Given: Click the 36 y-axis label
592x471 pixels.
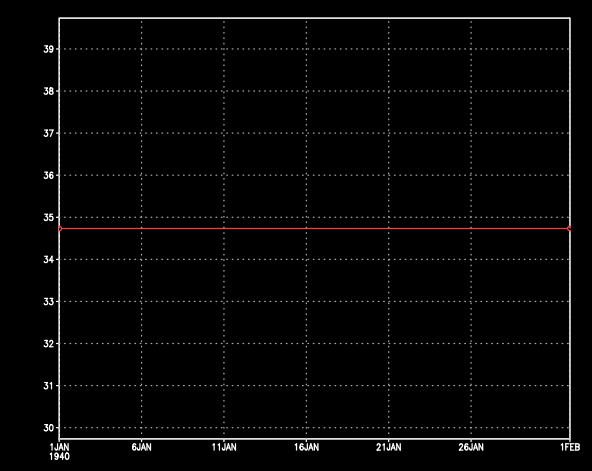Looking at the screenshot, I should coord(48,175).
